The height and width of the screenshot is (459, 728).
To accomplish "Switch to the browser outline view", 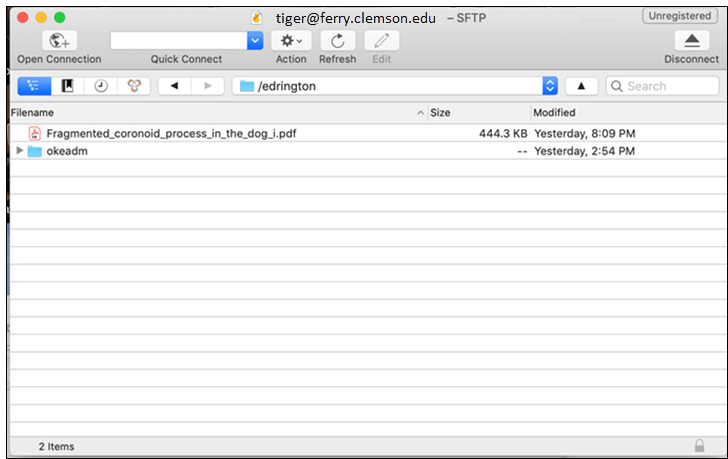I will click(x=34, y=86).
